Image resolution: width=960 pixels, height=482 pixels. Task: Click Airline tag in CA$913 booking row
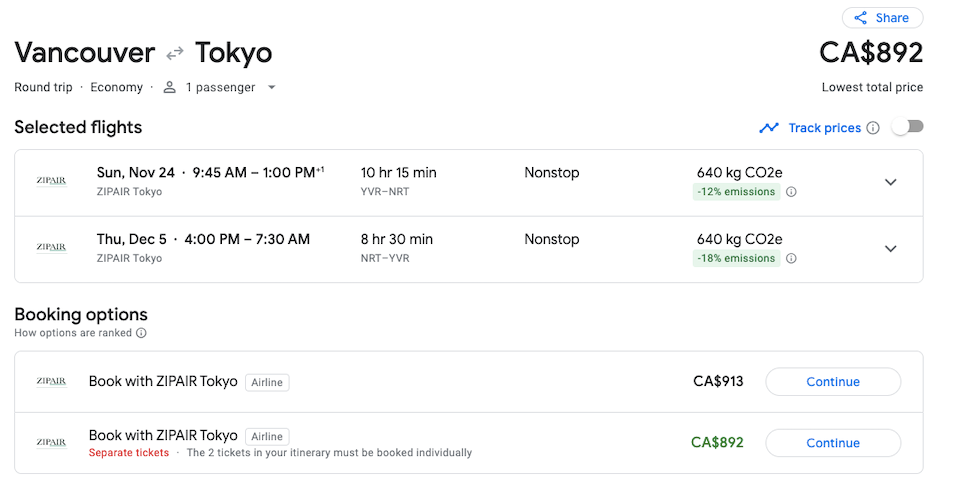click(x=267, y=382)
